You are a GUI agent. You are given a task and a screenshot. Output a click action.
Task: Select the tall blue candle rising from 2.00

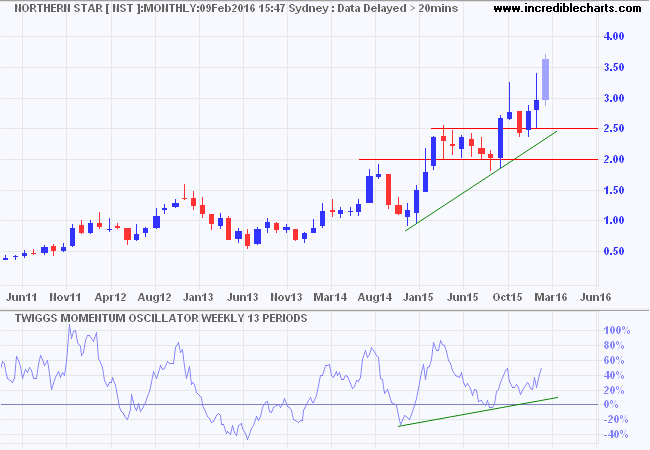click(500, 138)
